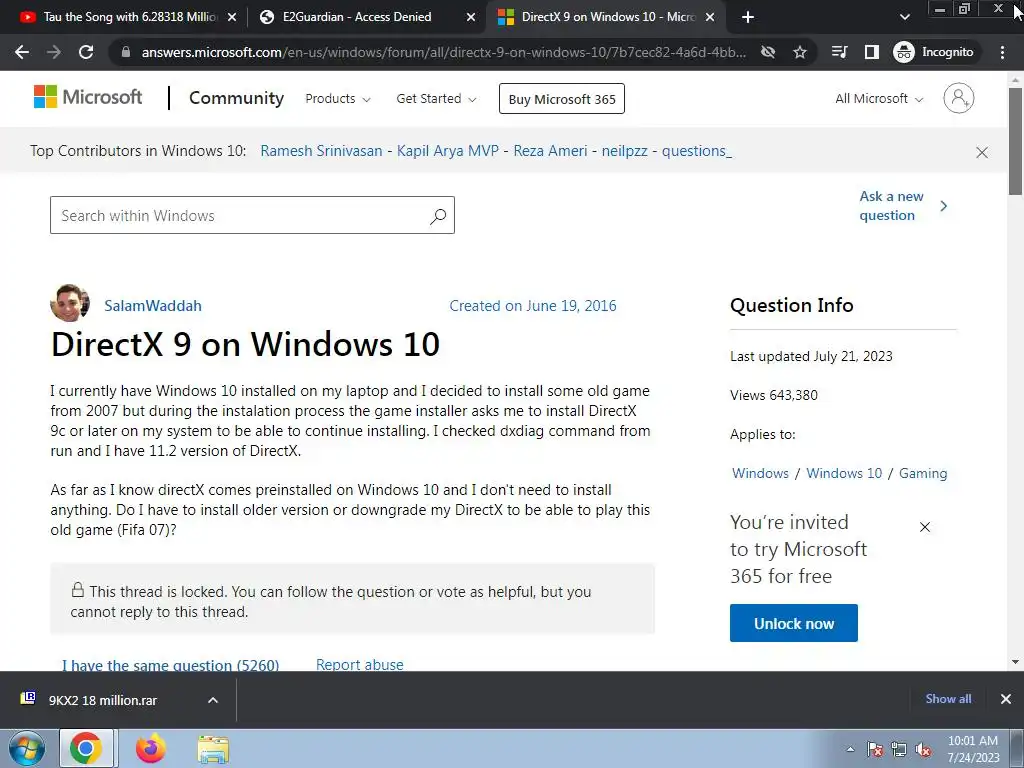1024x768 pixels.
Task: Open Reza Ameri contributor profile
Action: coord(551,151)
